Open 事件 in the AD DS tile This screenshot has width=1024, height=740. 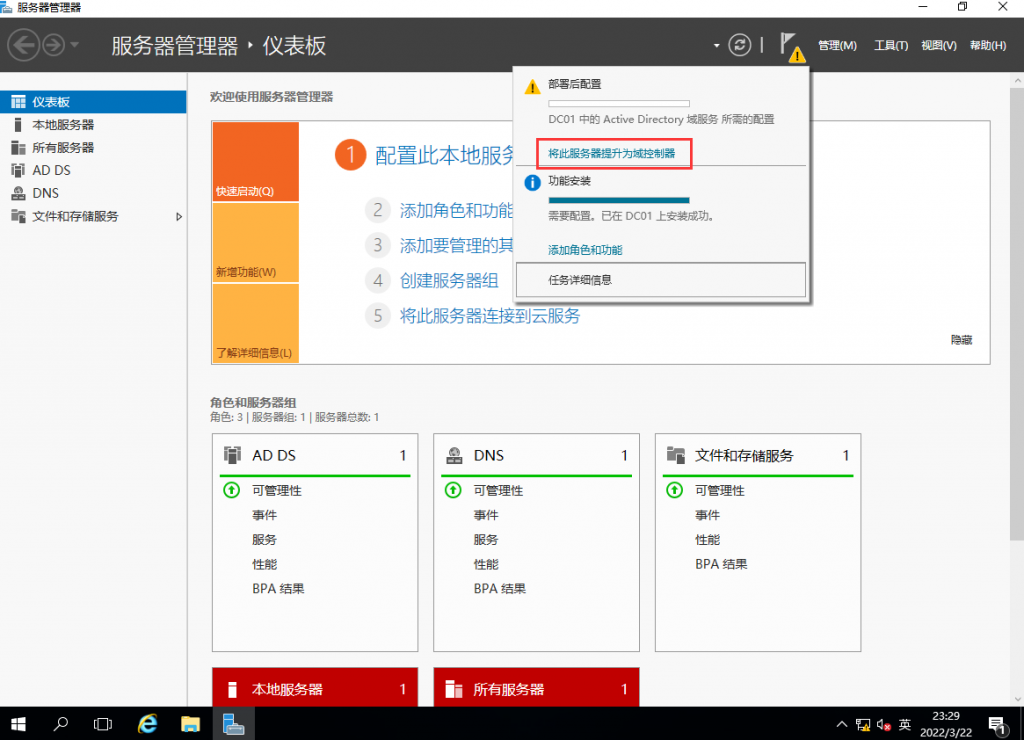tap(264, 515)
